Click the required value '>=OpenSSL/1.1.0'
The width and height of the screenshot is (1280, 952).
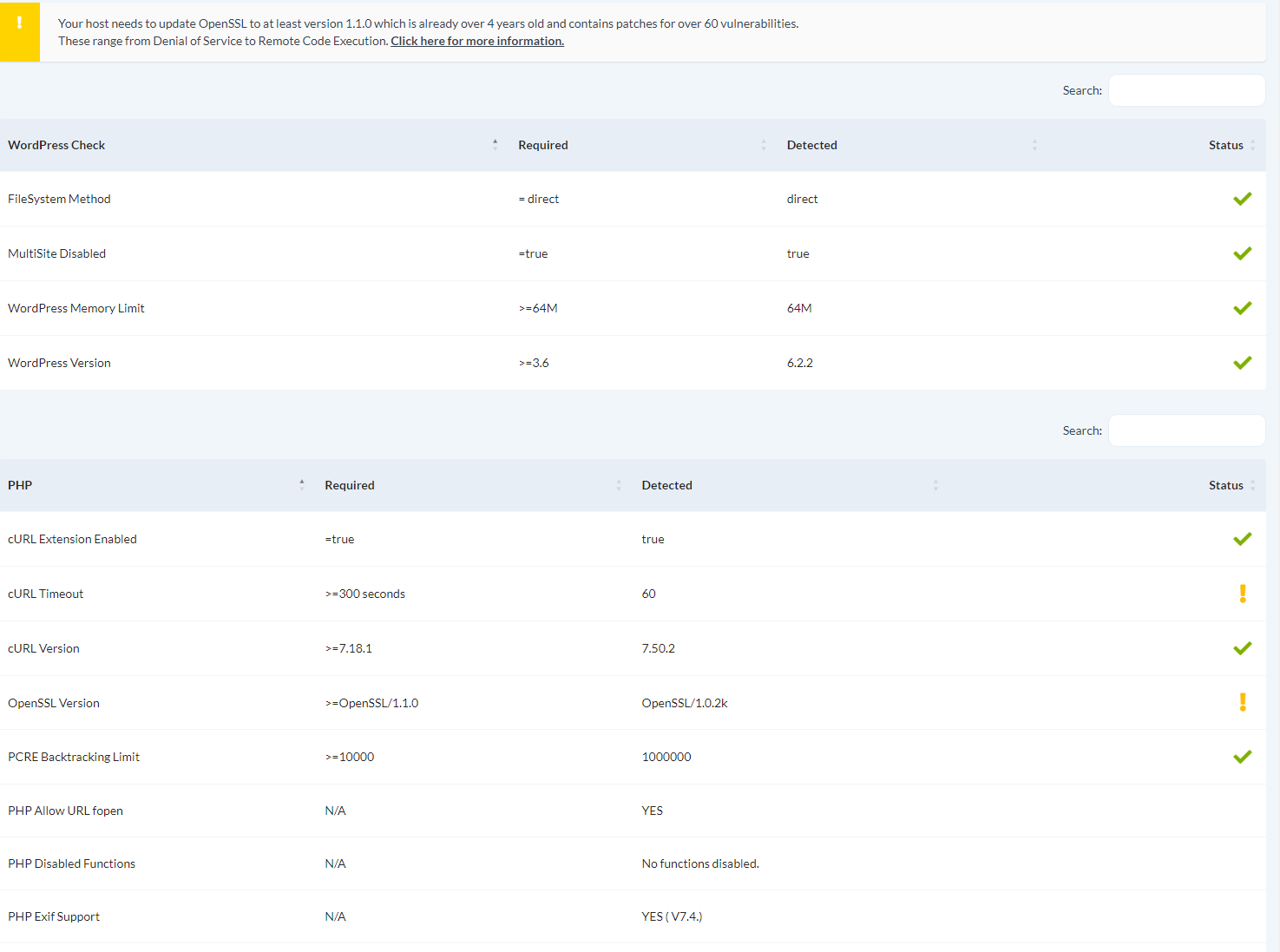371,703
